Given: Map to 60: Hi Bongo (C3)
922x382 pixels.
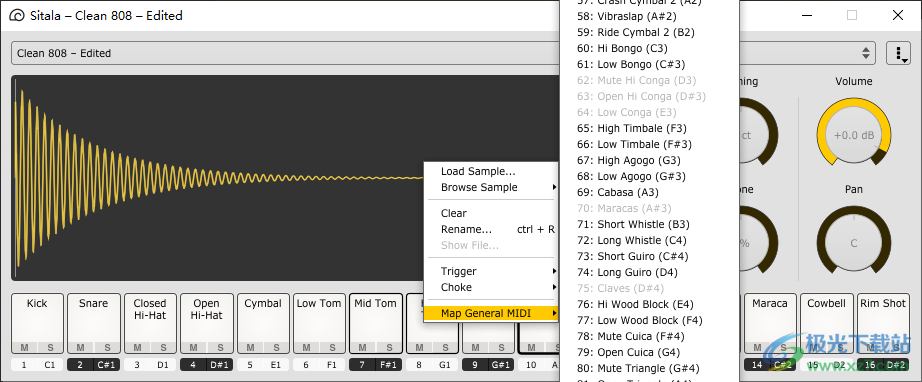Looking at the screenshot, I should (649, 48).
